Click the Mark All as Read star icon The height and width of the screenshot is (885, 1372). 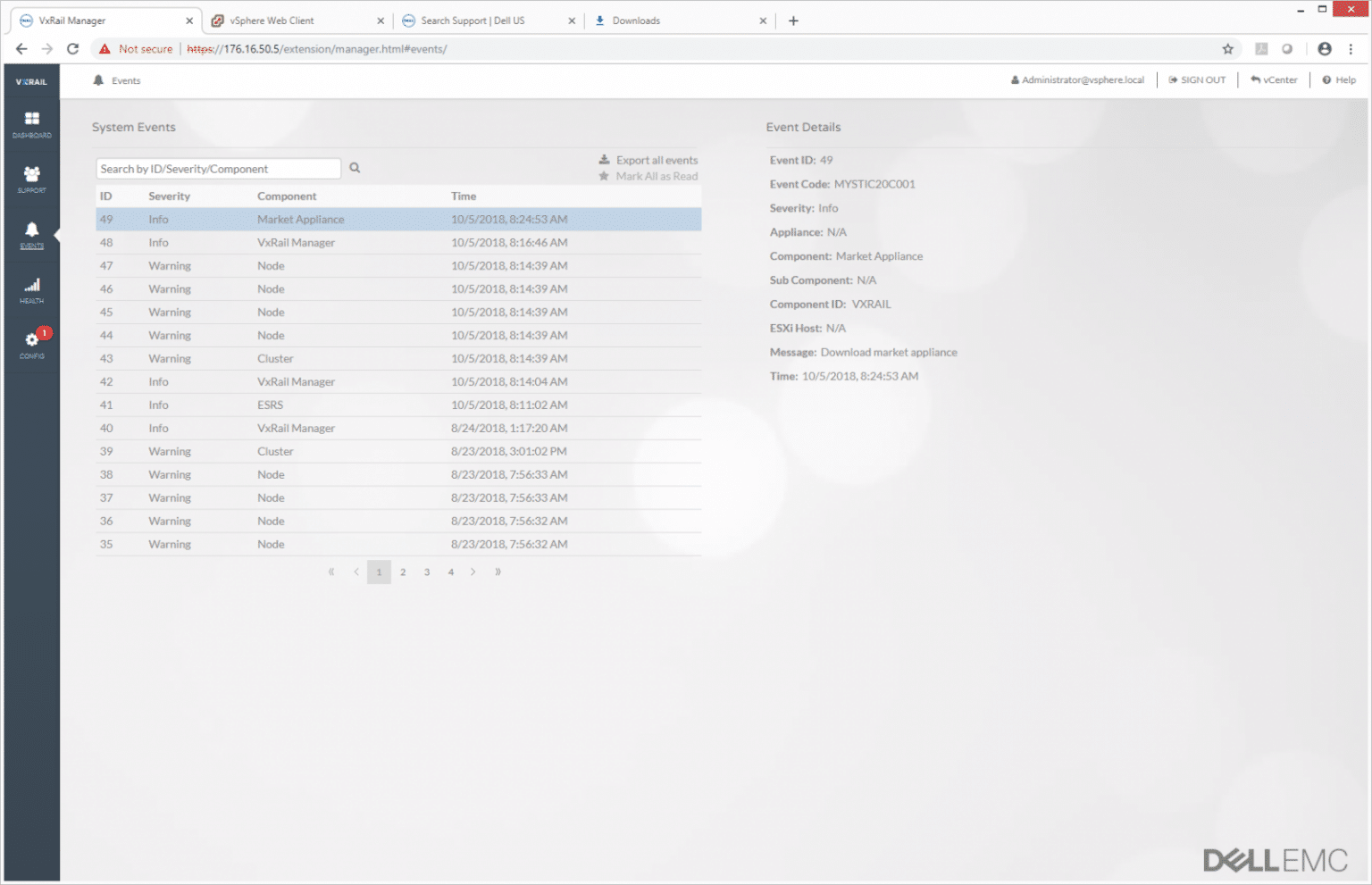[x=605, y=176]
